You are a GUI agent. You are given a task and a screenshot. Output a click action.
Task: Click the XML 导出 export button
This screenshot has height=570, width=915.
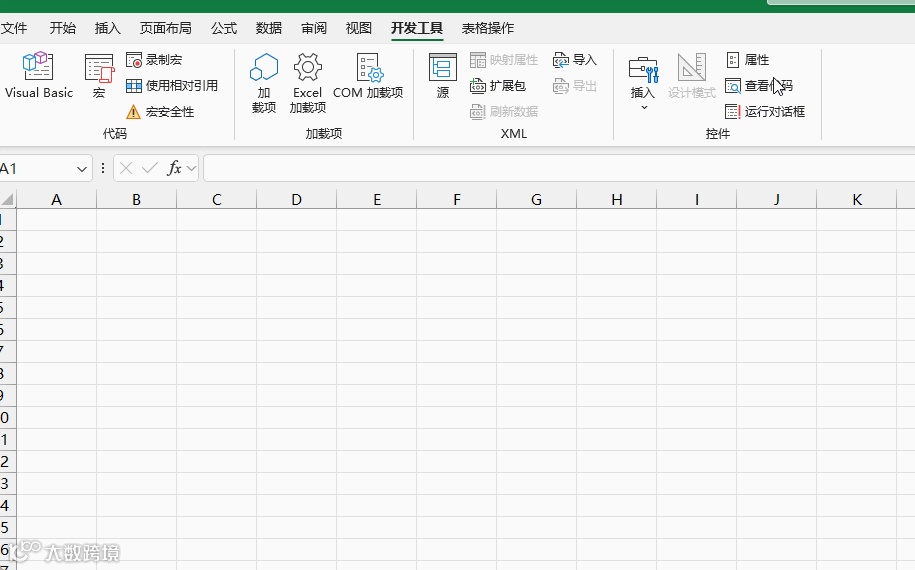[x=575, y=86]
